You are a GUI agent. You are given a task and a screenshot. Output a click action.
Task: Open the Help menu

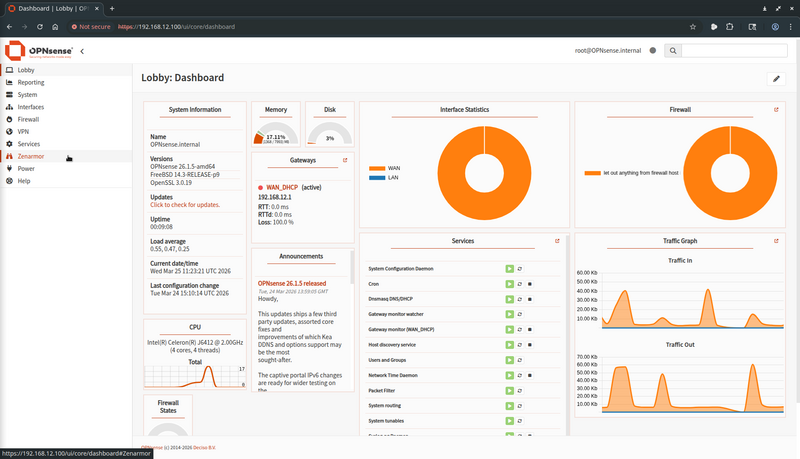click(66, 181)
